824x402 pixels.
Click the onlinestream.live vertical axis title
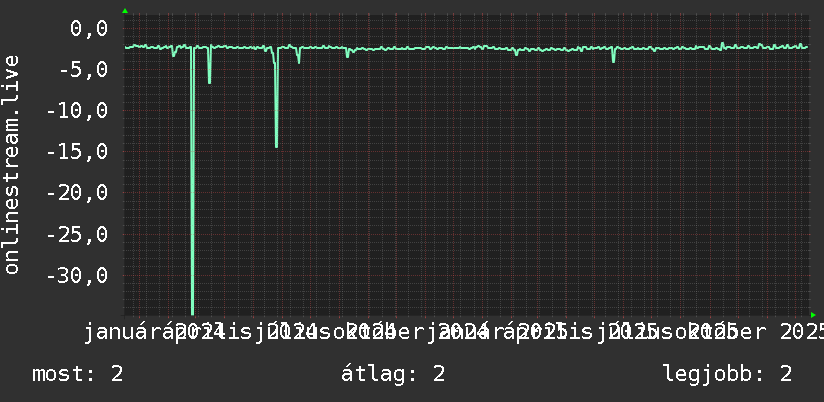coord(12,164)
